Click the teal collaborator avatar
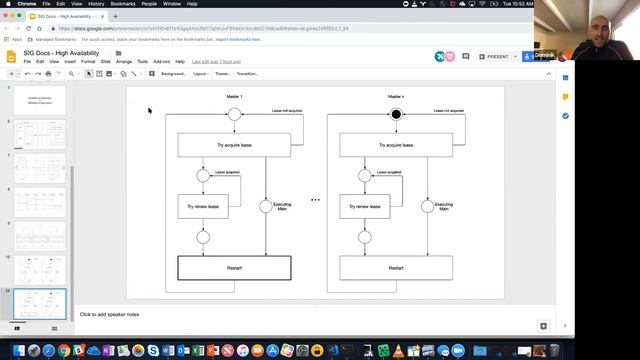This screenshot has width=640, height=360. [439, 56]
